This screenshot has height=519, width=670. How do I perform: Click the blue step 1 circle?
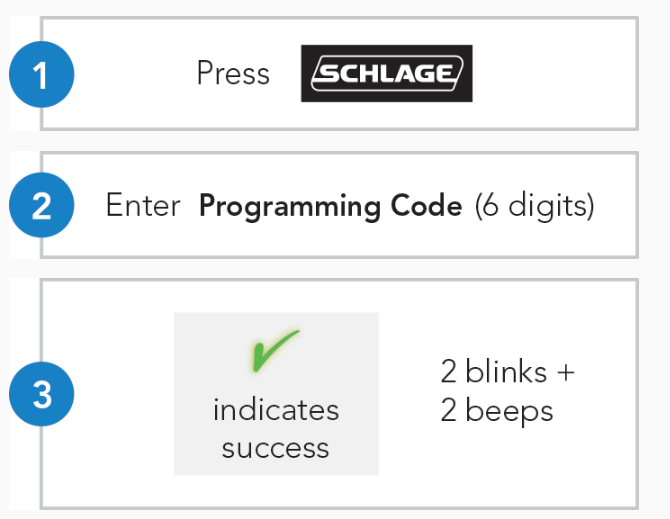[x=41, y=74]
